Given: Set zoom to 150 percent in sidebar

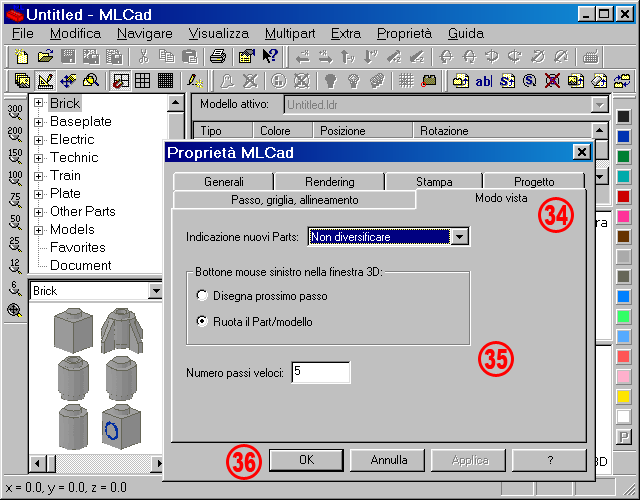Looking at the screenshot, I should pos(15,156).
